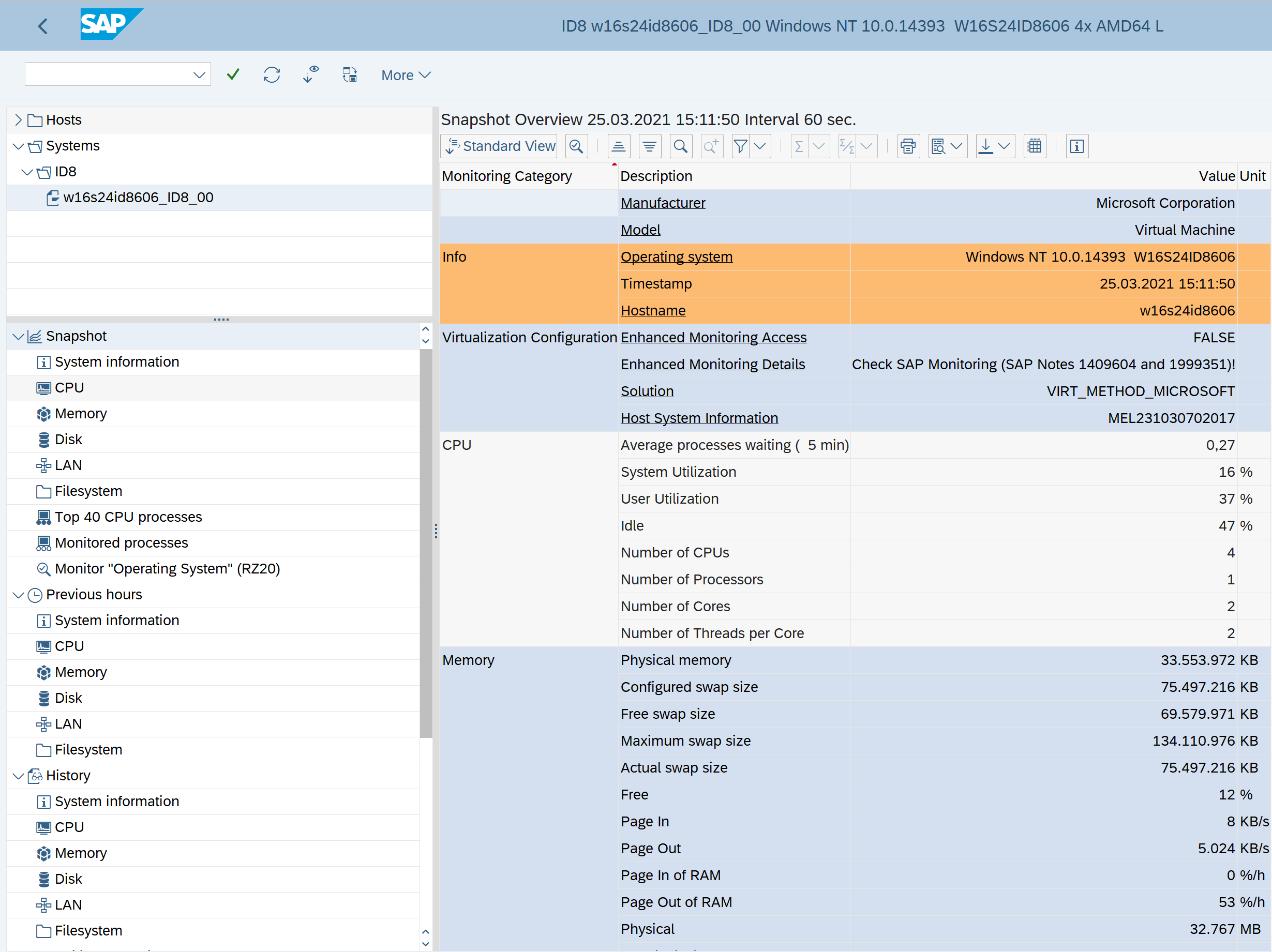Click the Sort Descending icon
Viewport: 1272px width, 952px height.
649,146
